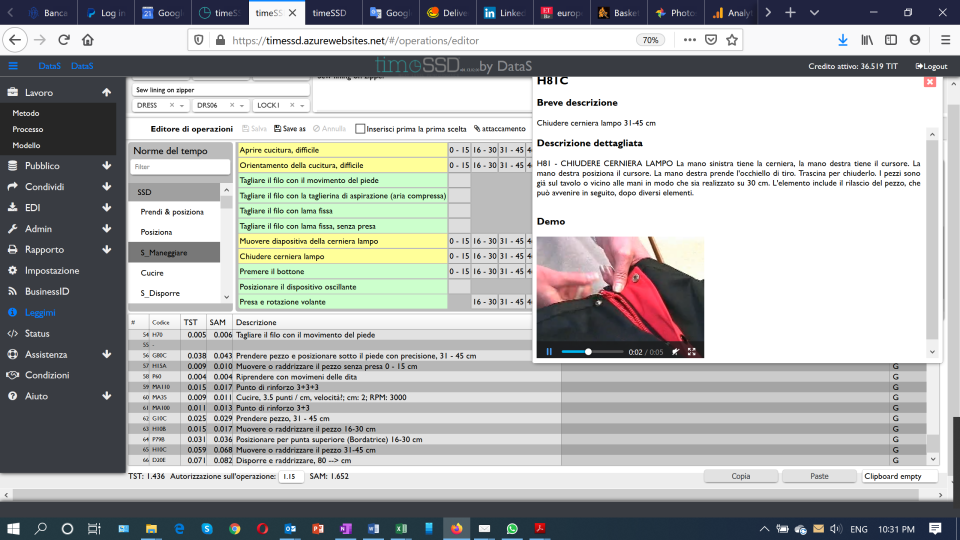Close the H81C description panel
The height and width of the screenshot is (540, 960).
[x=929, y=81]
